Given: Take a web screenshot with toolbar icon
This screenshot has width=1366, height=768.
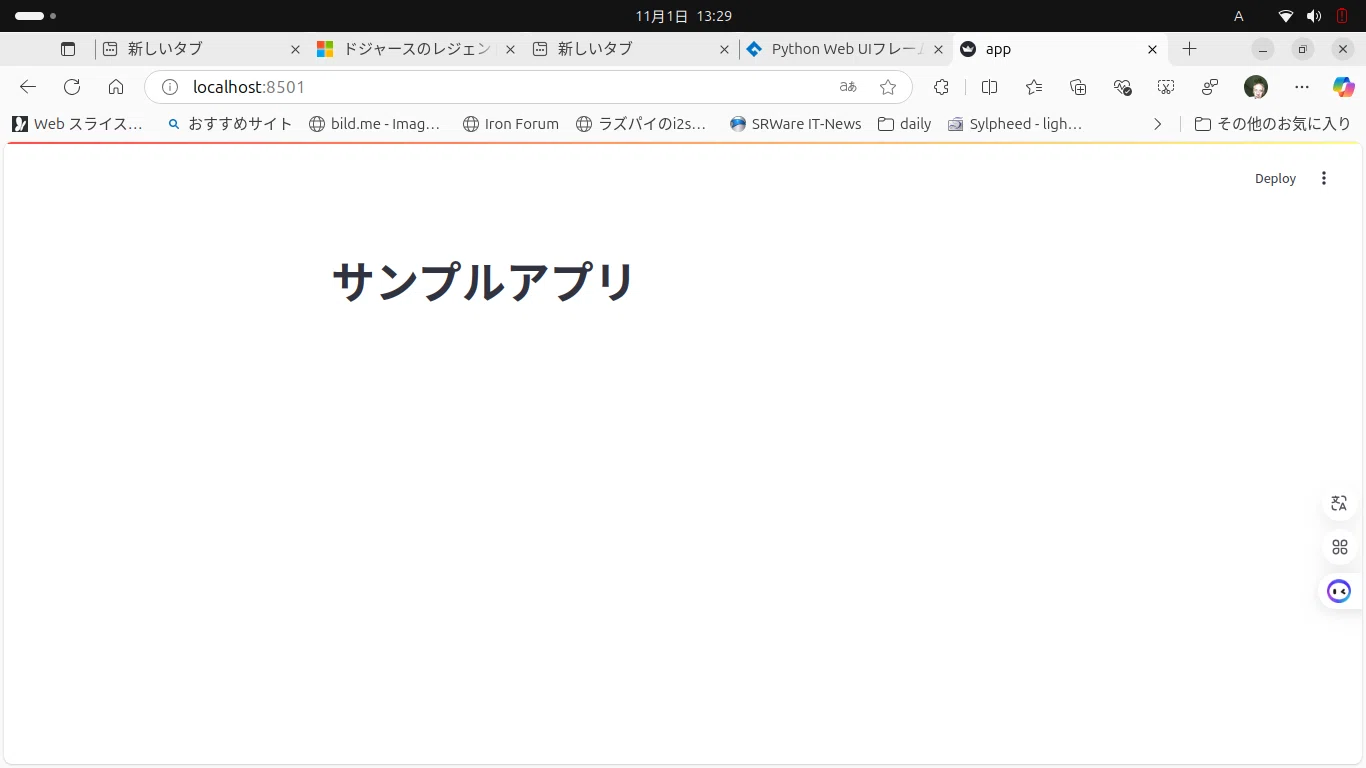Looking at the screenshot, I should (1166, 87).
